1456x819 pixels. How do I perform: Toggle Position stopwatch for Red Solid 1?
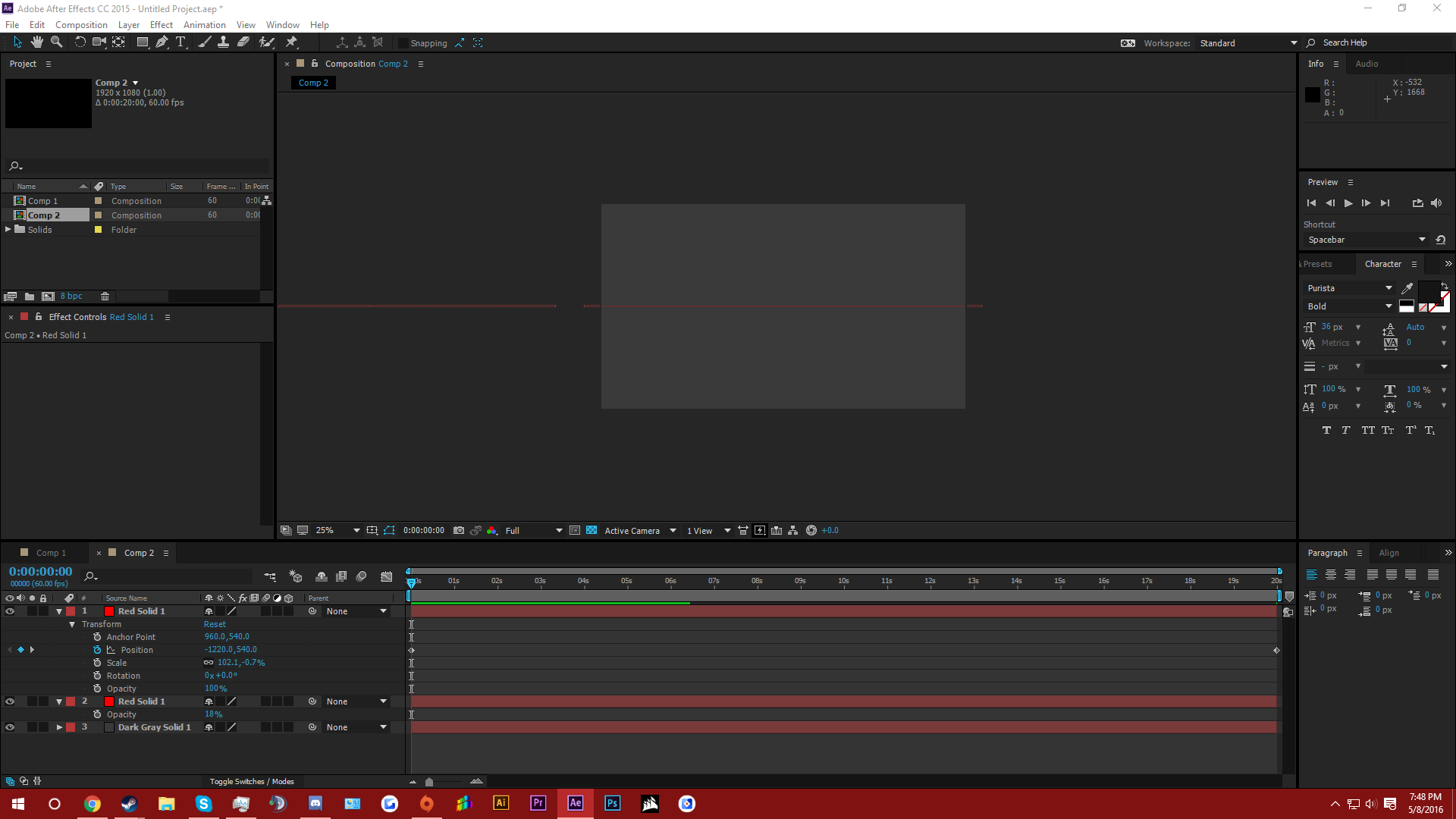click(97, 650)
